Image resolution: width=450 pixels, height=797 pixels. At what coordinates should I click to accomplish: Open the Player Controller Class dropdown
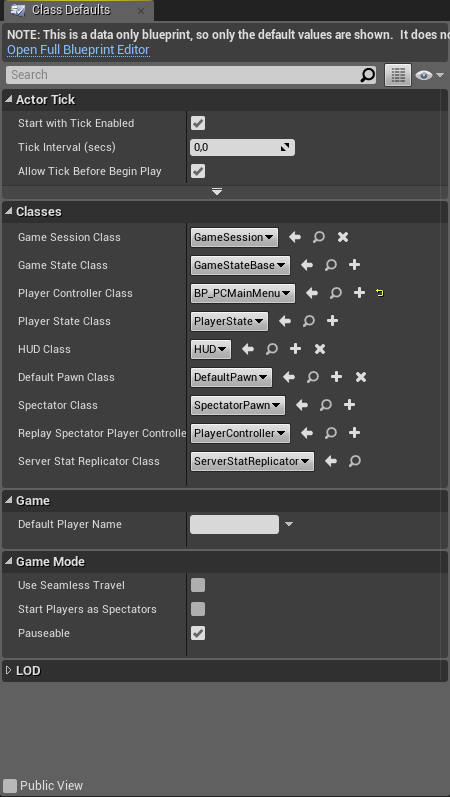click(243, 293)
